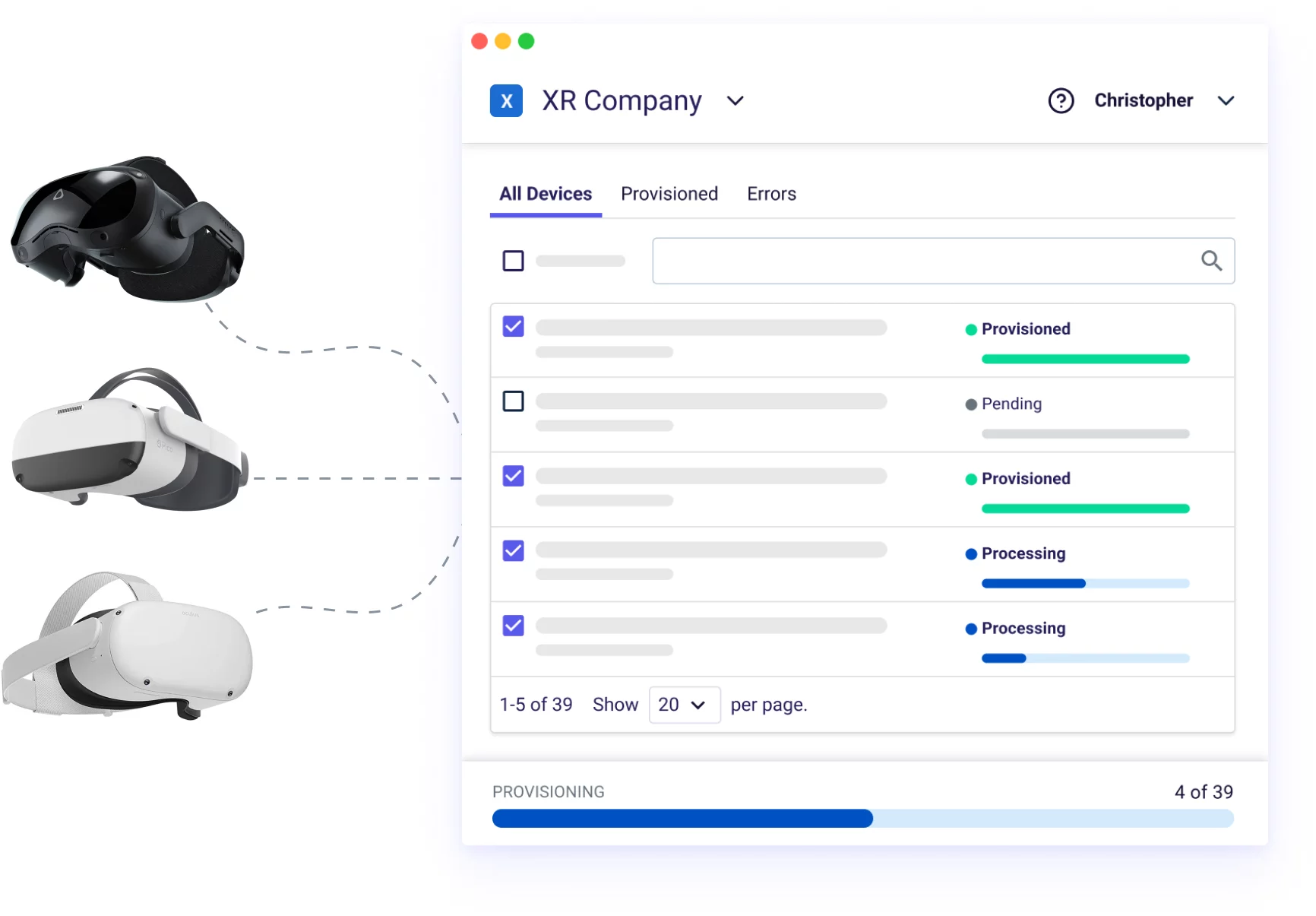Click the green dot beside first Provisioned status
1316x916 pixels.
click(x=970, y=330)
